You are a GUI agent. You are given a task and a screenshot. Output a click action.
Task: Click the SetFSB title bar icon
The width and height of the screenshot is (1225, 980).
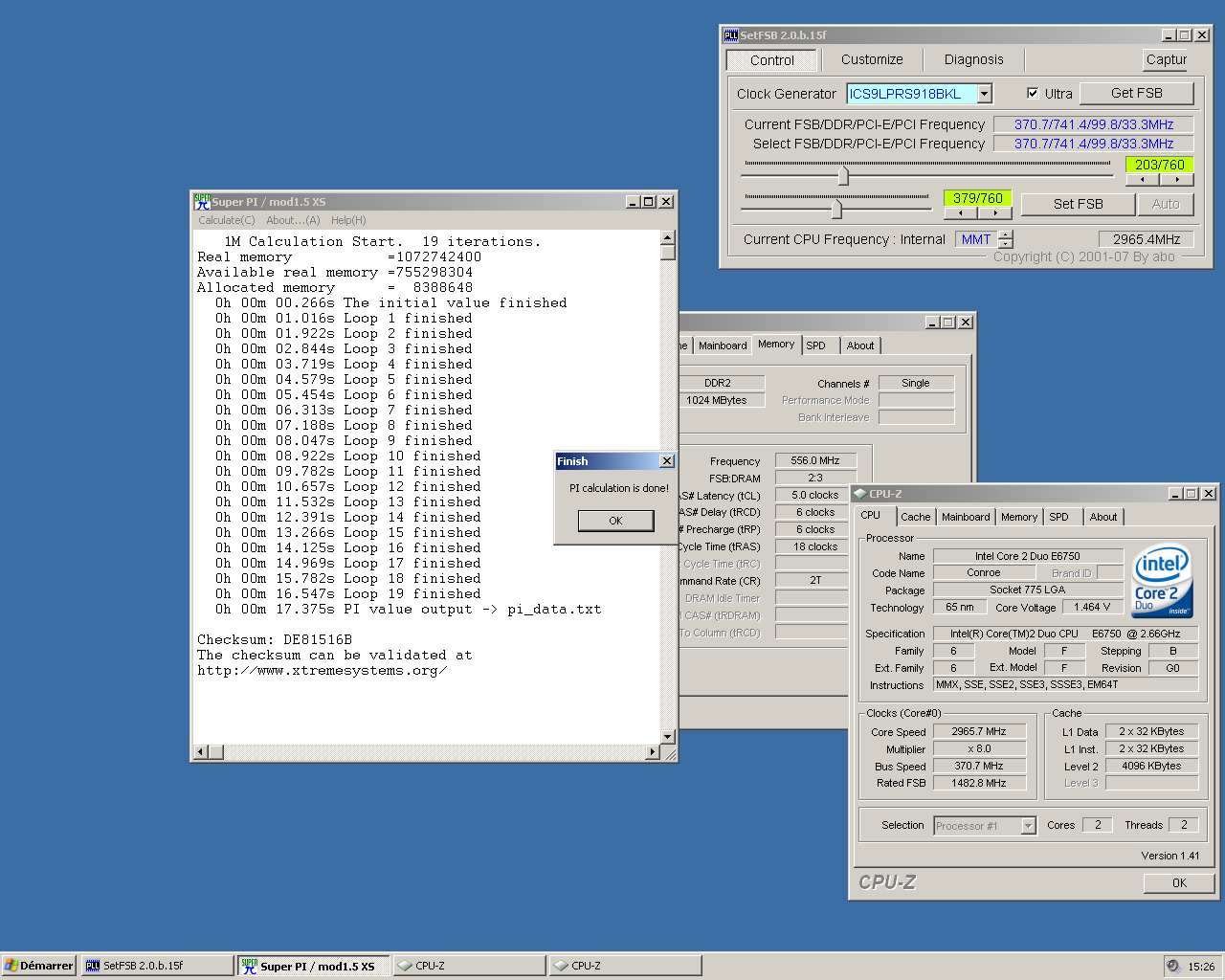coord(731,35)
